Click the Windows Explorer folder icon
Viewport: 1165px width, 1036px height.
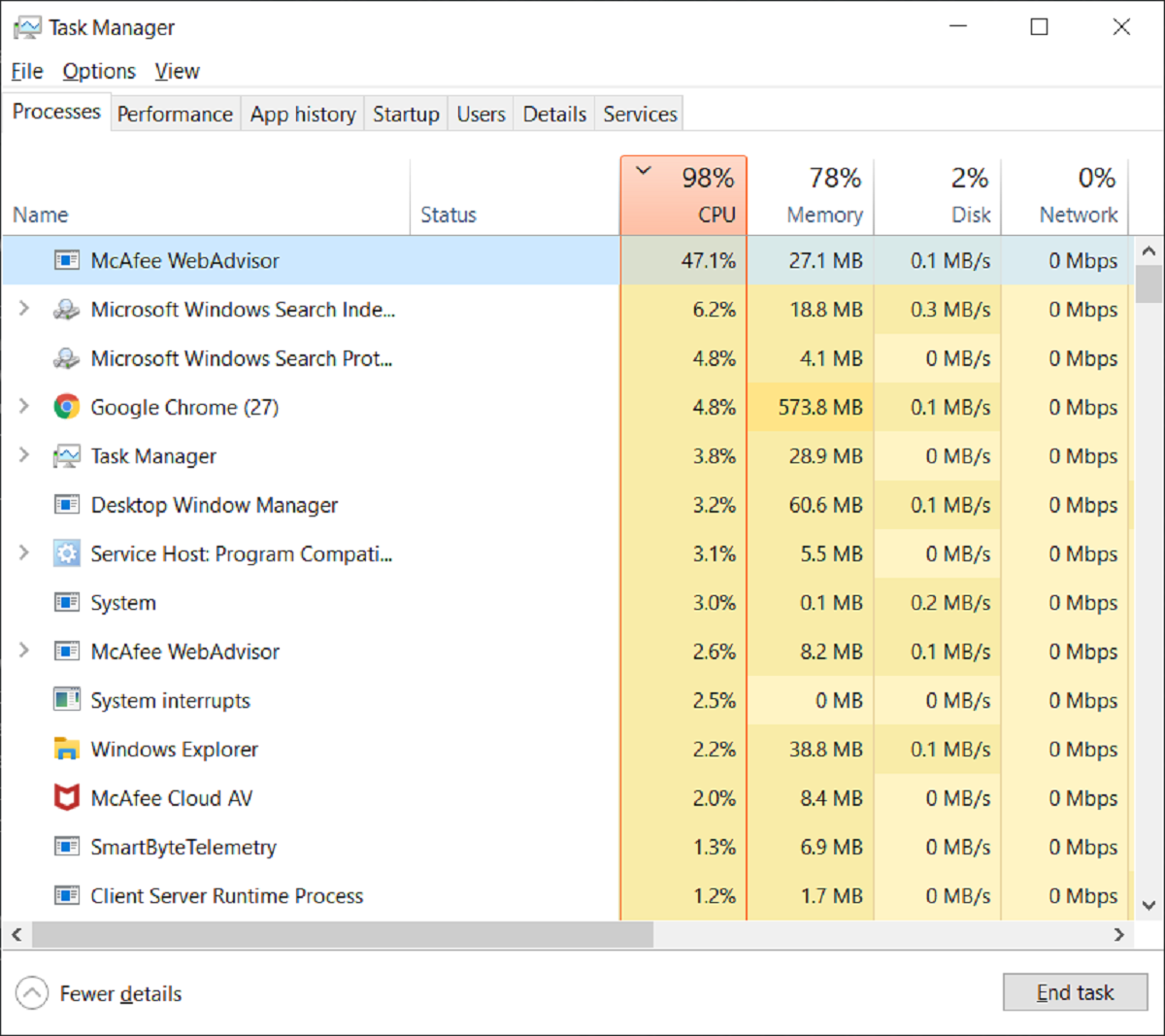(x=66, y=750)
